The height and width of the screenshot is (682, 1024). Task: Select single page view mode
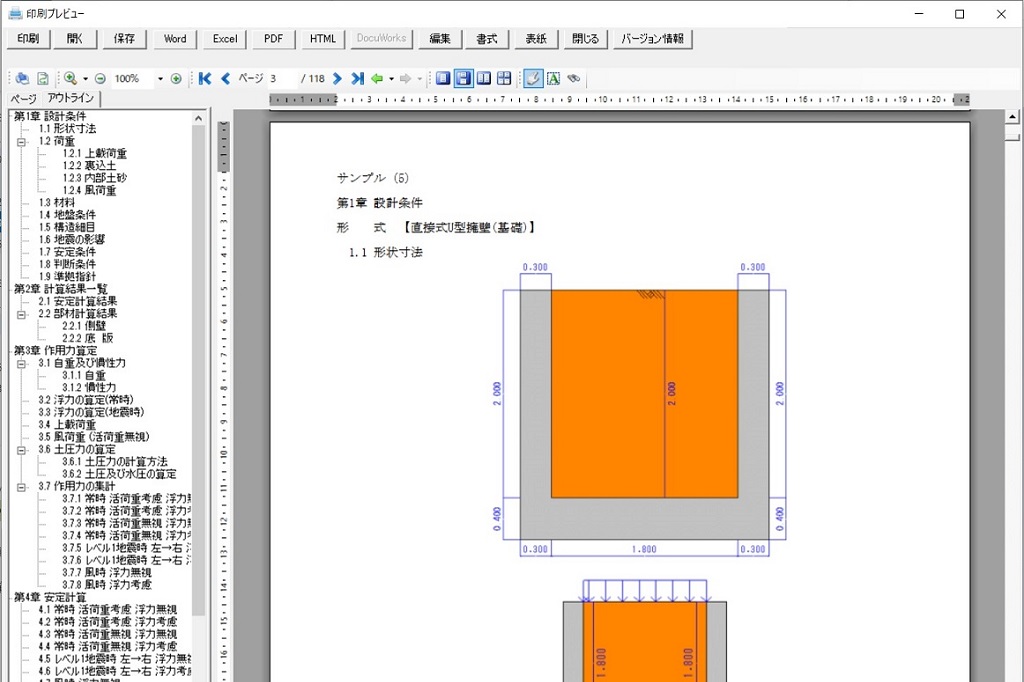(x=443, y=78)
